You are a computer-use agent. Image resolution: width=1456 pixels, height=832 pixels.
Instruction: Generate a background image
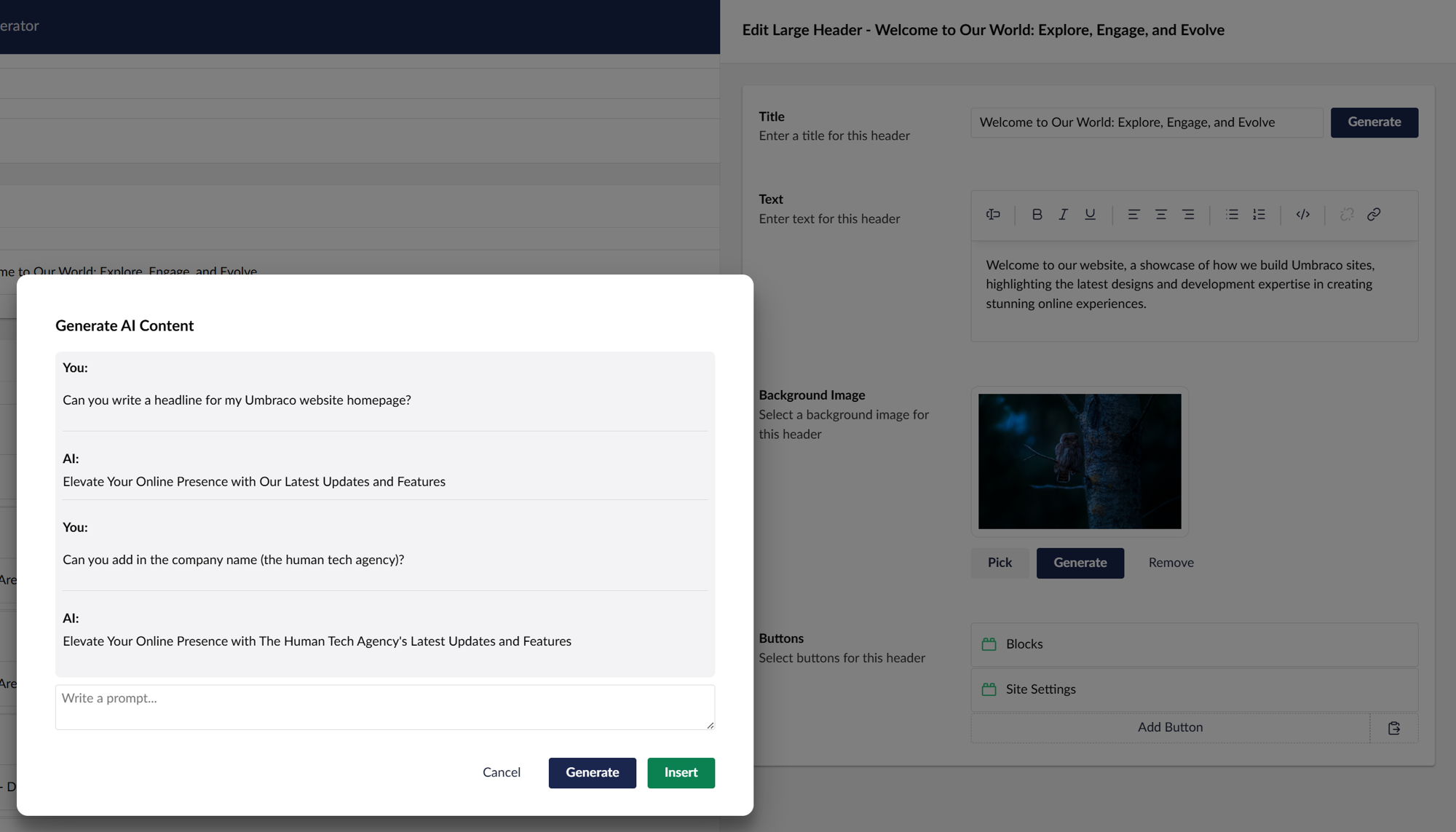tap(1080, 563)
